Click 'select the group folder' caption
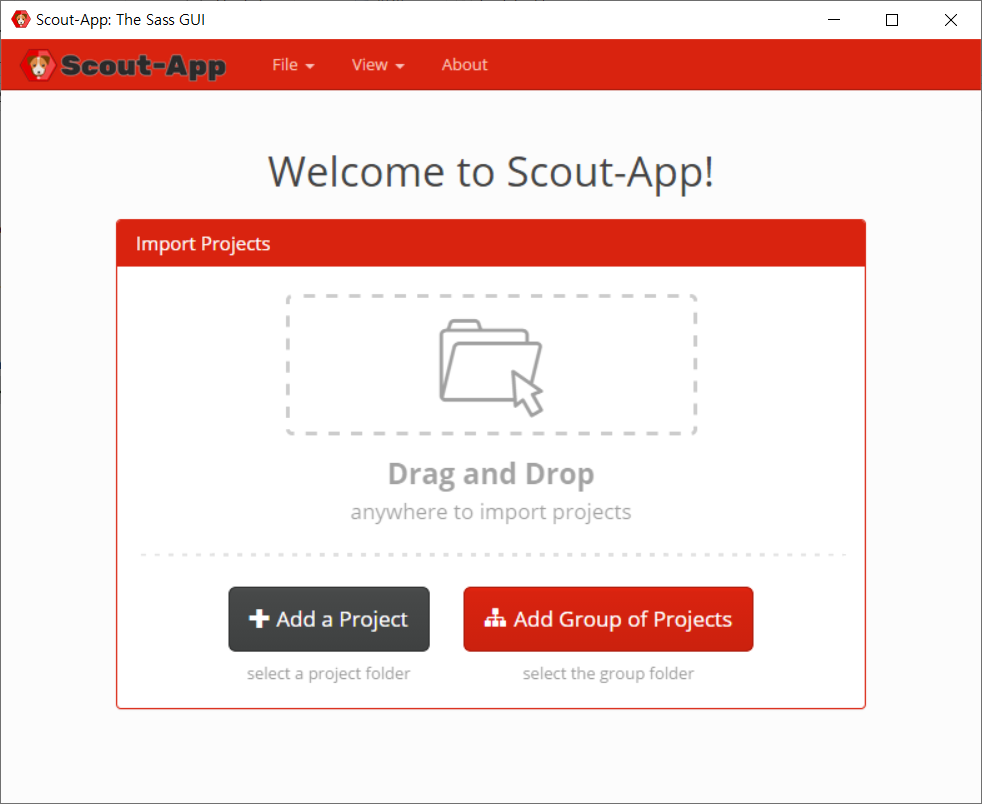Viewport: 982px width, 804px height. (608, 674)
